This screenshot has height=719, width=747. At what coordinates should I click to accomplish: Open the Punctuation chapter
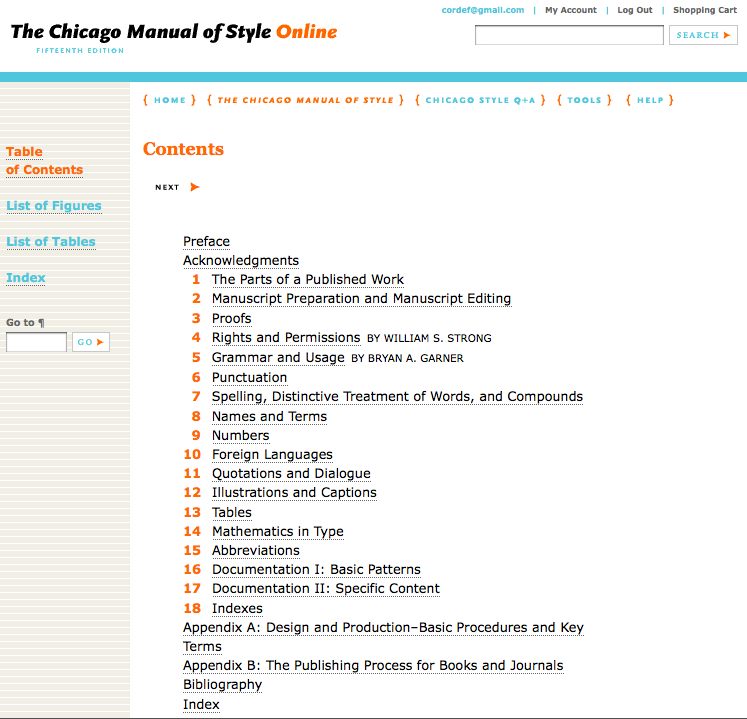[249, 378]
